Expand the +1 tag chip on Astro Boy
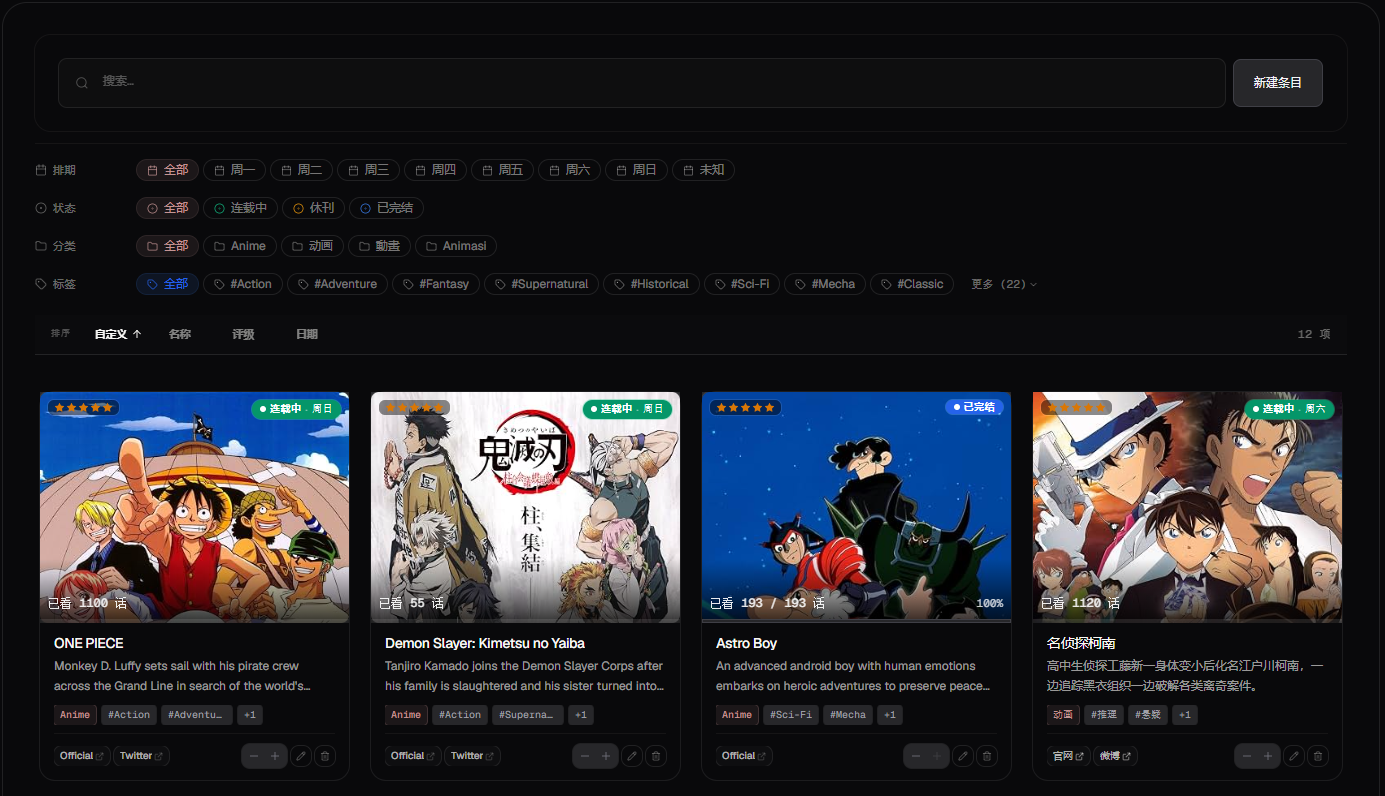1385x796 pixels. (x=890, y=715)
